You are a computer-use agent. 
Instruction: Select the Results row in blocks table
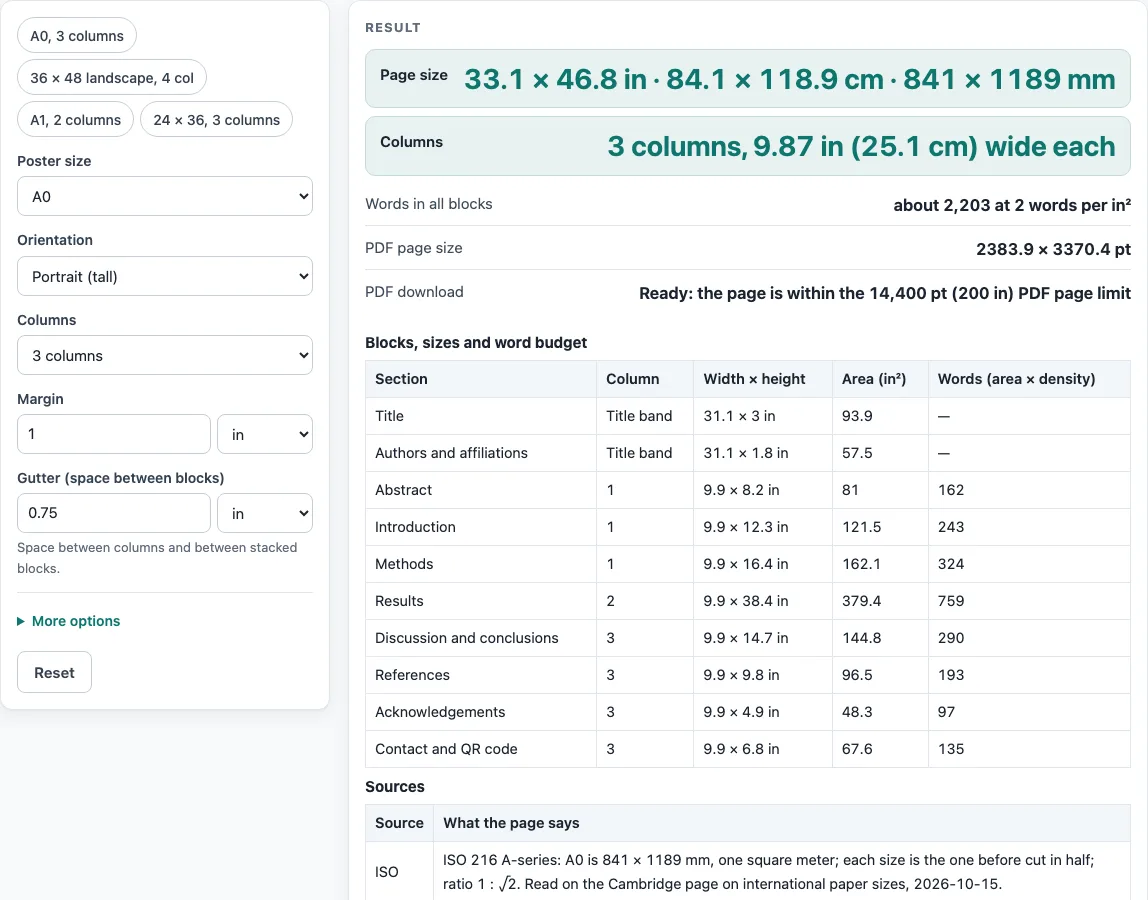click(x=748, y=601)
